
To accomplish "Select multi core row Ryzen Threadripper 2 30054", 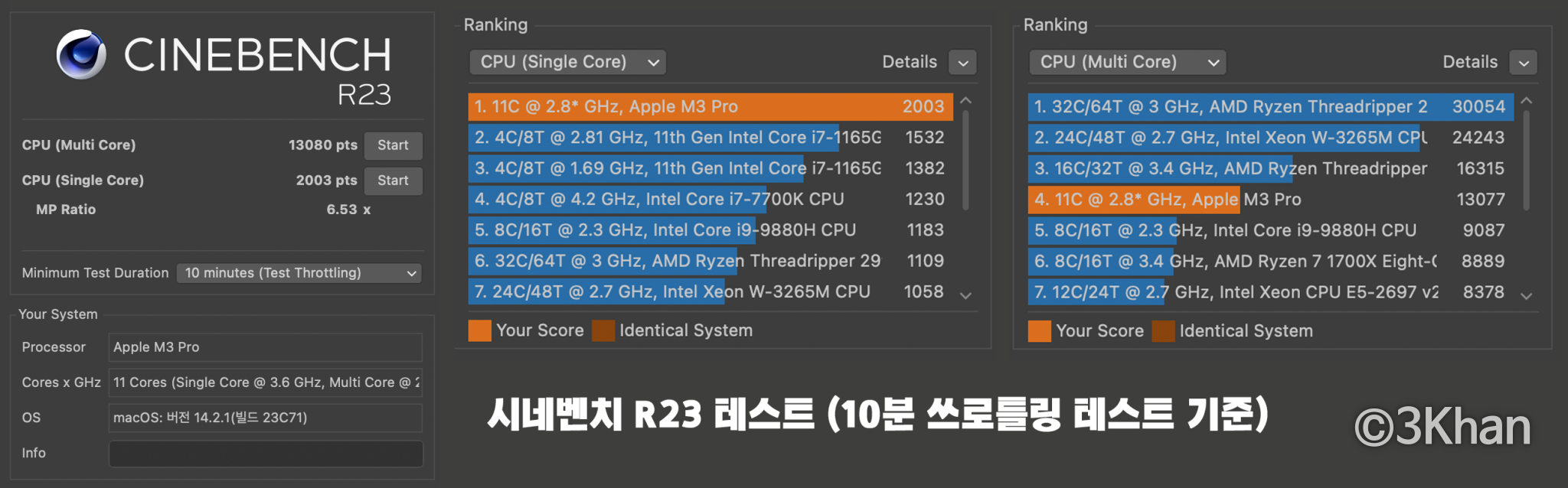I will pyautogui.click(x=1271, y=107).
